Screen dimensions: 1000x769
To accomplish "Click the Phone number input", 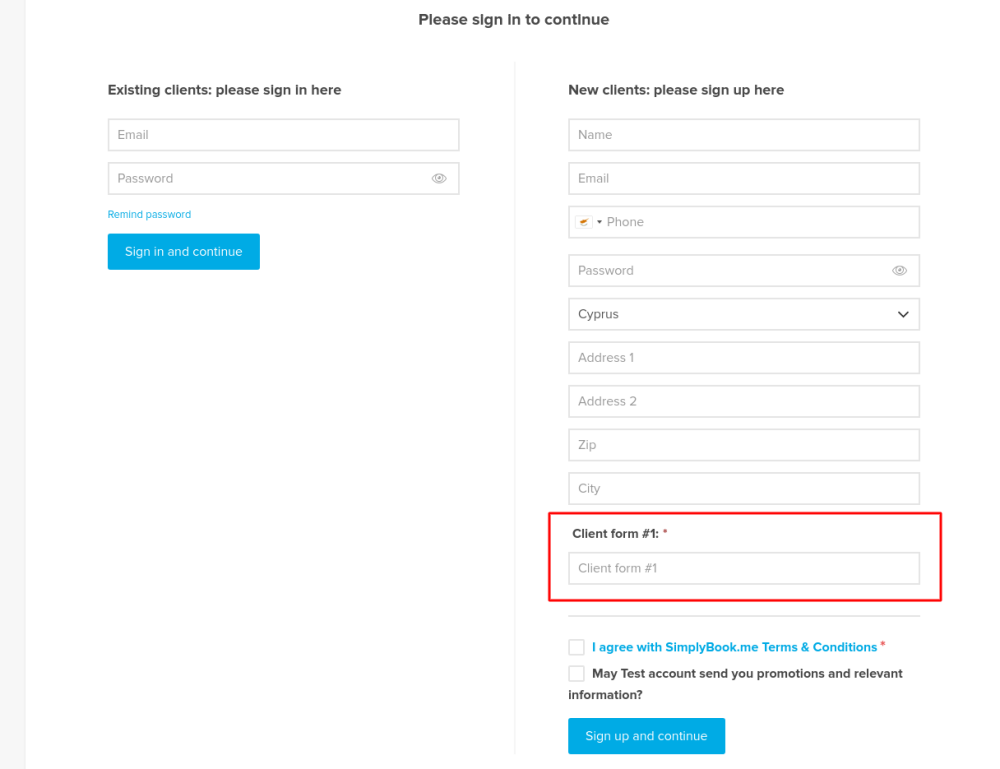I will tap(758, 222).
